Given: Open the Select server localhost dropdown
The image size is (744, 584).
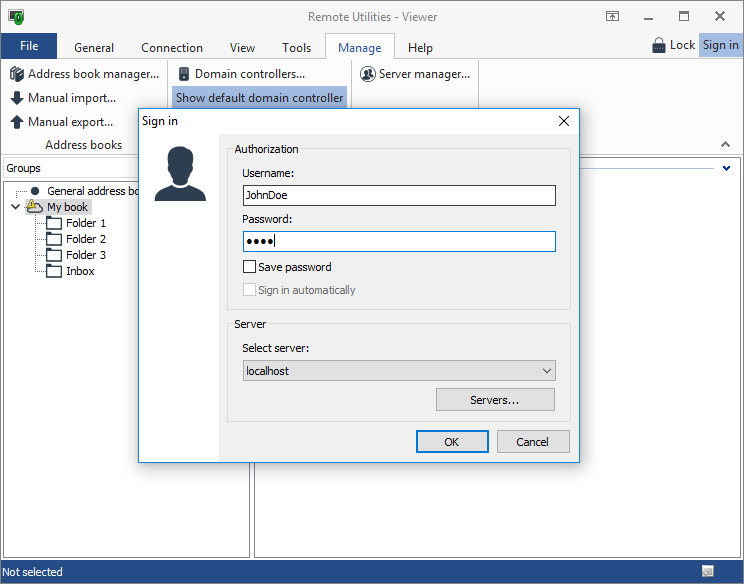Looking at the screenshot, I should click(399, 371).
